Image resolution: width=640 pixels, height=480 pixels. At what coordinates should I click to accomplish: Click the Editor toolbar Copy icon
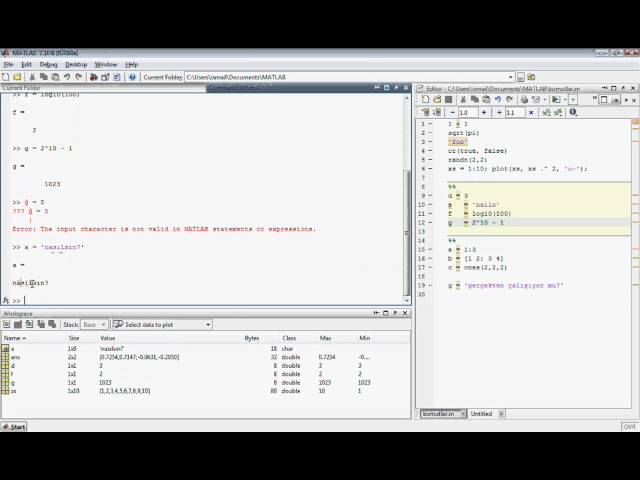[x=474, y=99]
